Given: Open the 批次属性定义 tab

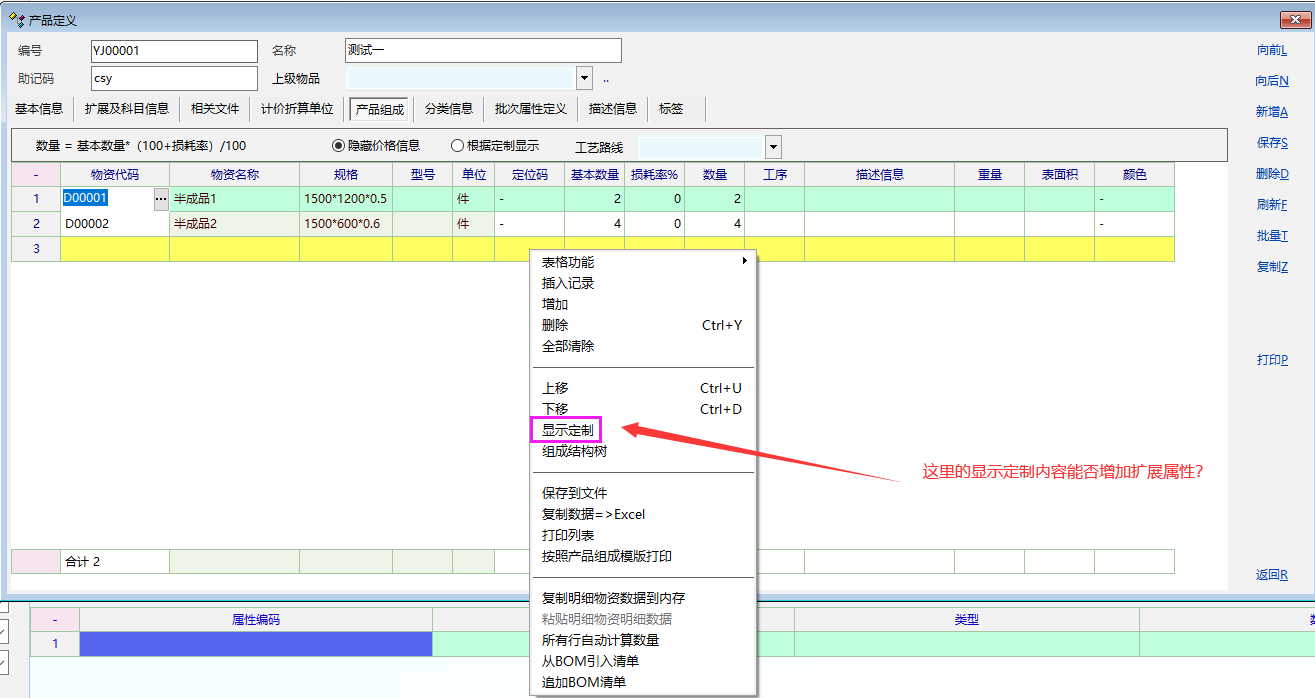Looking at the screenshot, I should coord(530,109).
